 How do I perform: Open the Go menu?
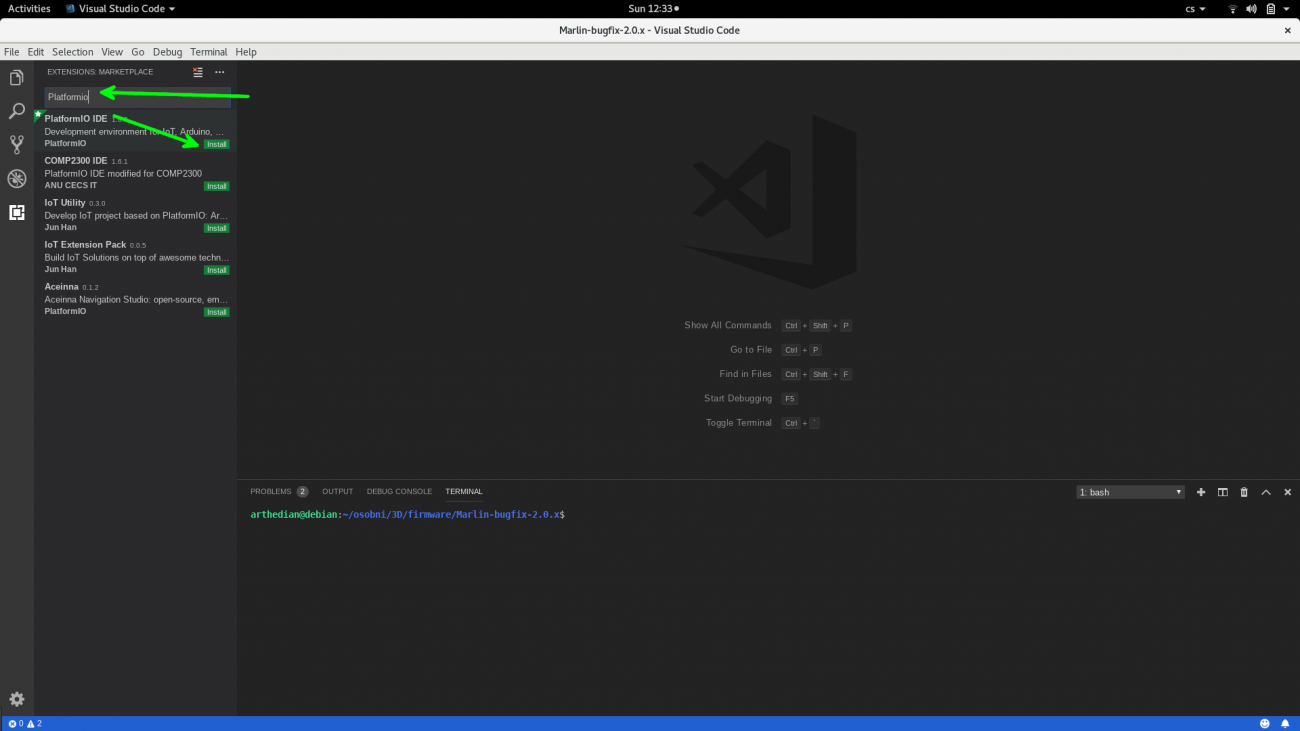click(138, 52)
